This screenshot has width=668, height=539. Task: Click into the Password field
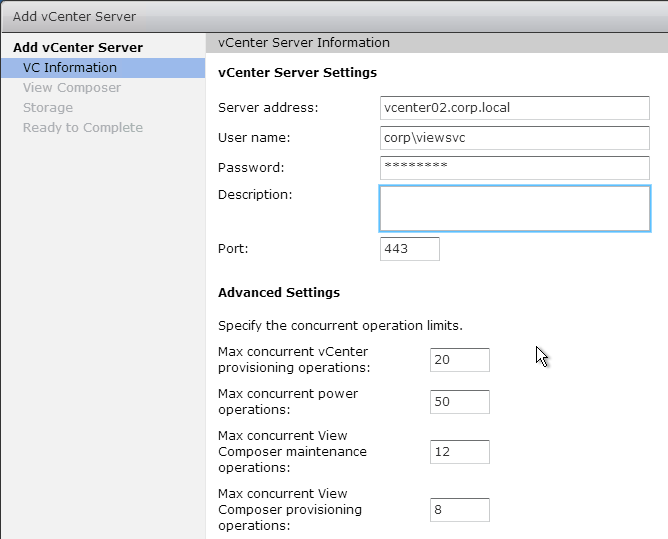pos(515,167)
